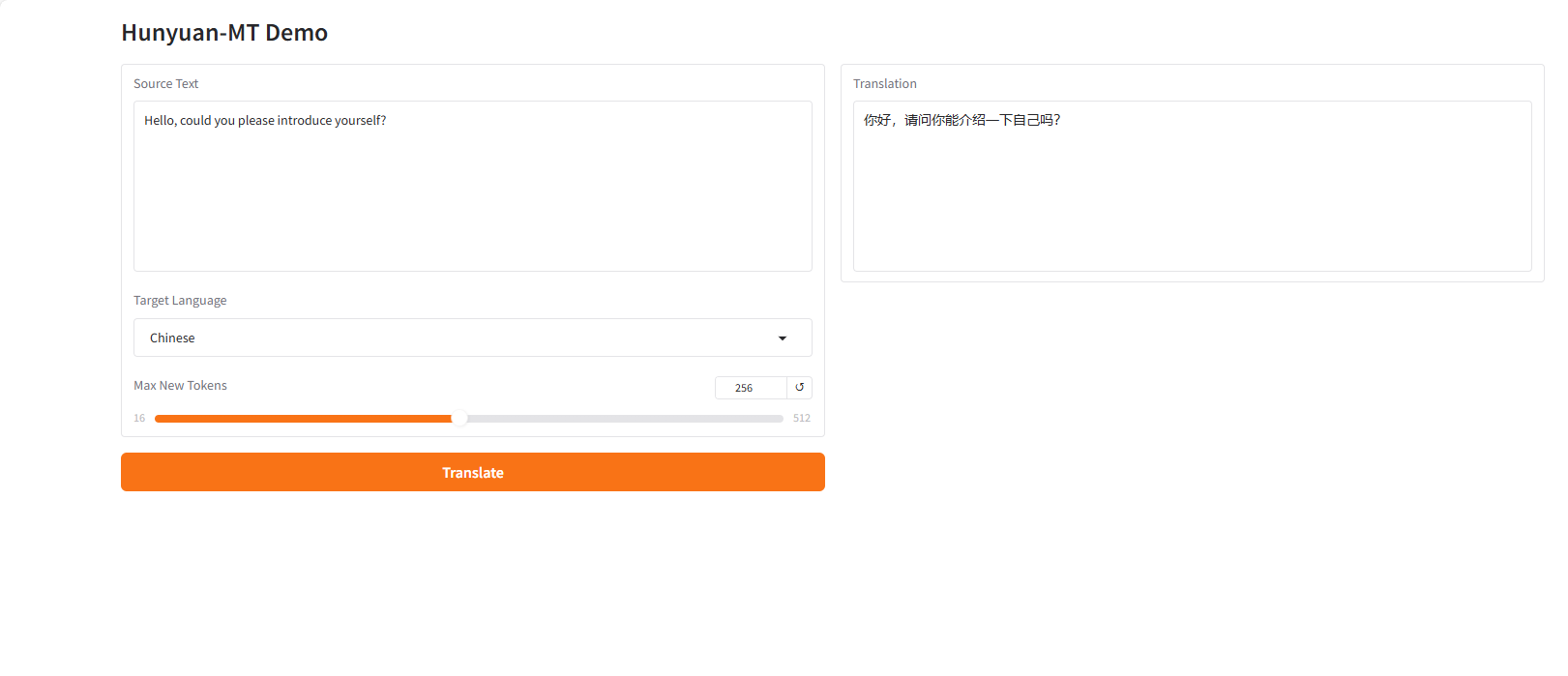Click the translated Chinese sentence
Image resolution: width=1568 pixels, height=676 pixels.
962,120
